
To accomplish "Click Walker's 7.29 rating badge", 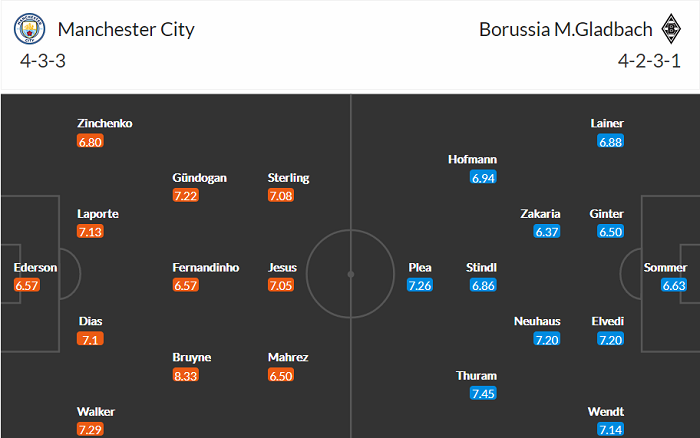I will pos(91,429).
